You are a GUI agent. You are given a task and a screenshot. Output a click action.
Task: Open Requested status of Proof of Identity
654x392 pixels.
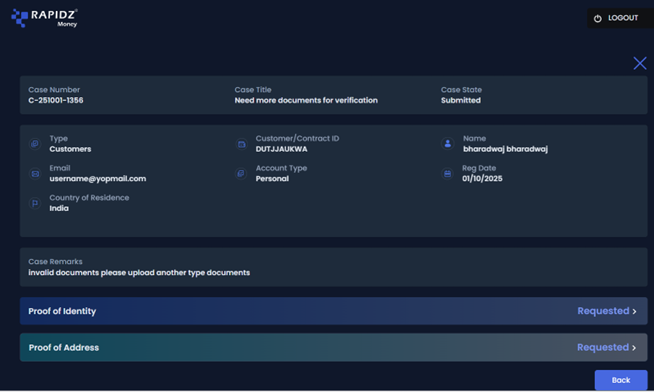pos(603,311)
